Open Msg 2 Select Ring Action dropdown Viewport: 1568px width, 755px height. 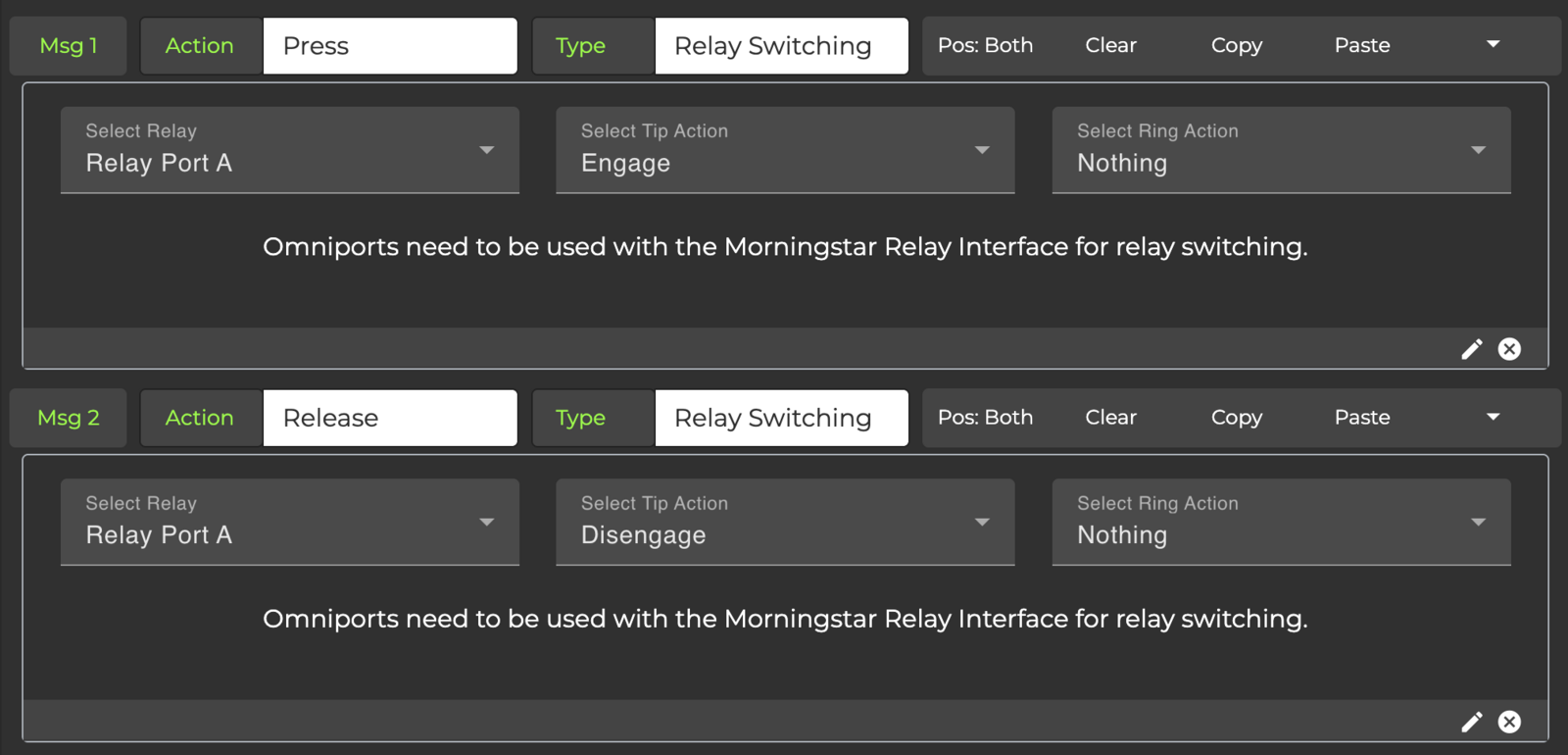coord(1280,523)
